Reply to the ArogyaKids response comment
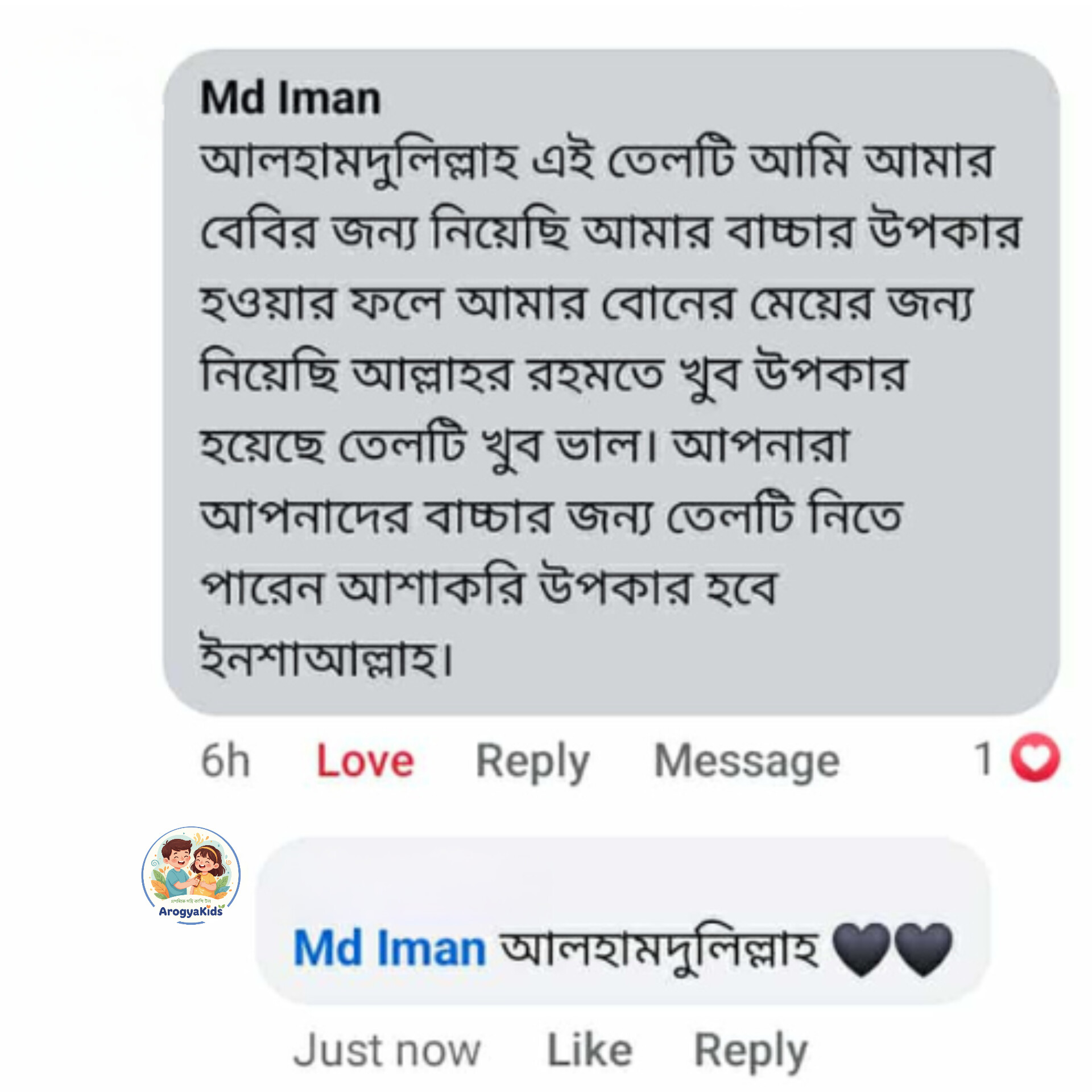 pyautogui.click(x=751, y=1052)
